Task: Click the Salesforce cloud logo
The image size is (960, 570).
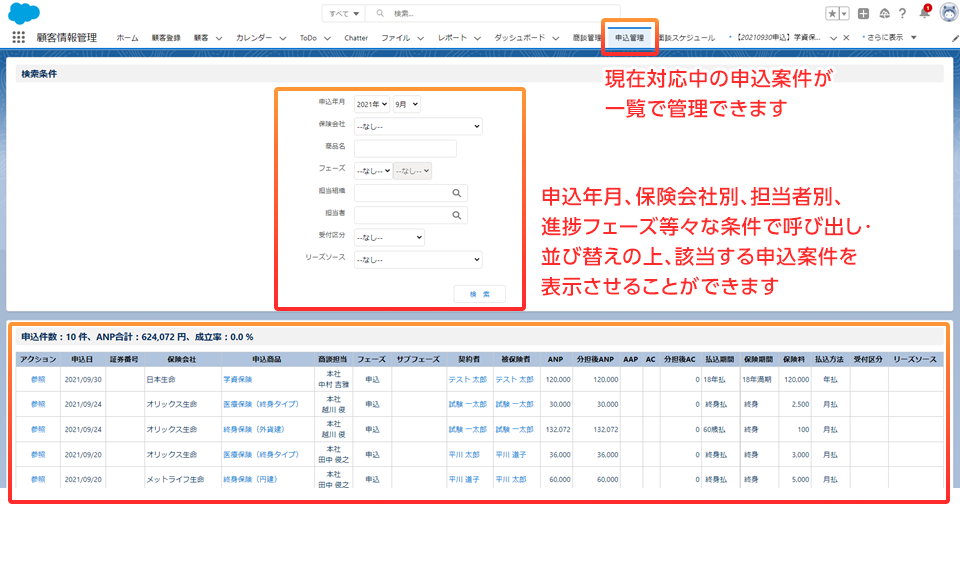Action: 23,13
